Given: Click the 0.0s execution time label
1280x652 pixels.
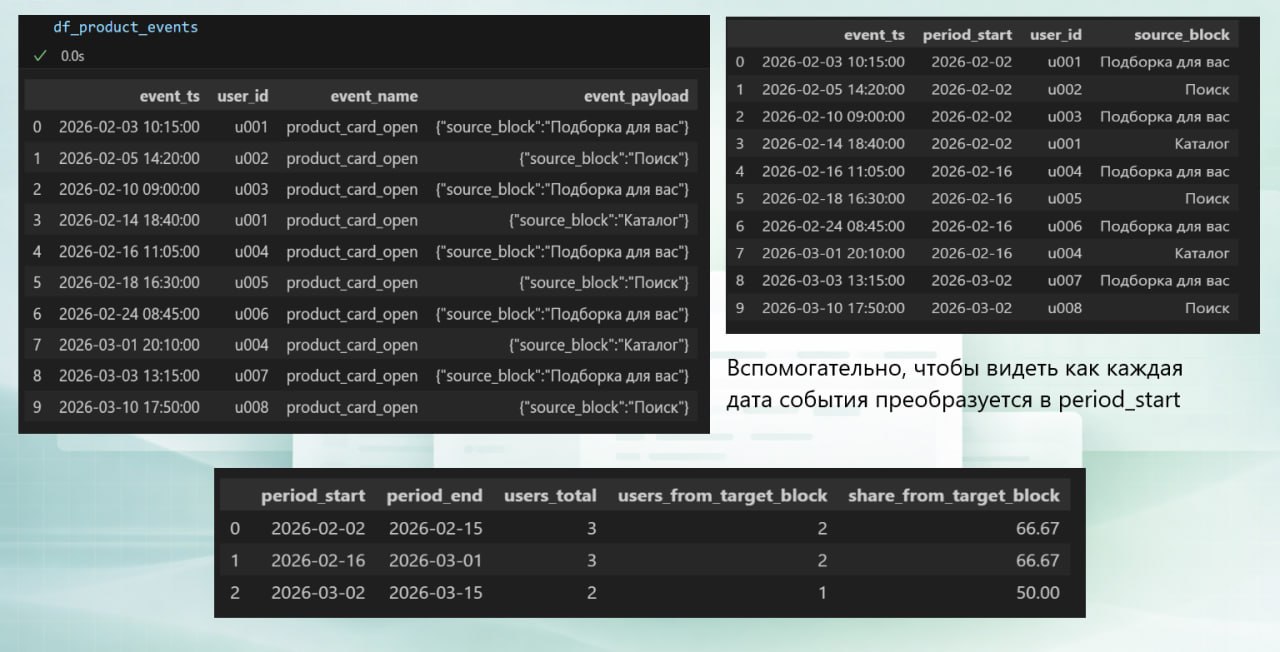Looking at the screenshot, I should 73,57.
